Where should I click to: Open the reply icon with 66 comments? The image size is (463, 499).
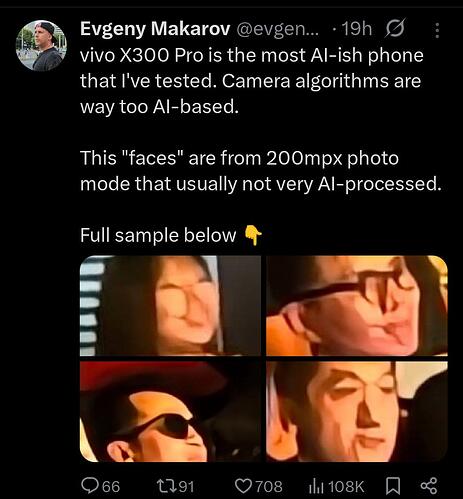pyautogui.click(x=90, y=486)
